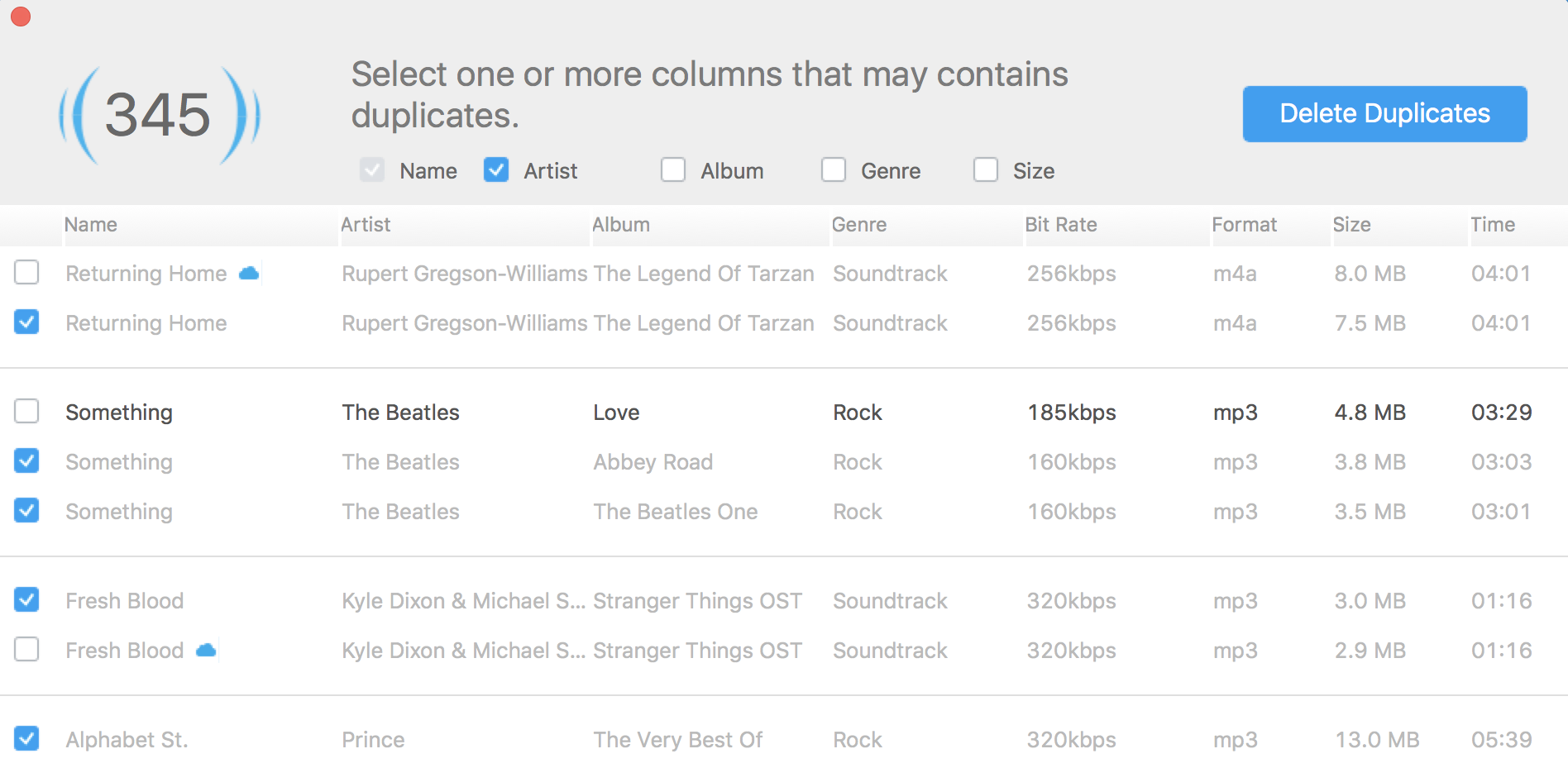Click the 03:29 time cell

click(1502, 413)
